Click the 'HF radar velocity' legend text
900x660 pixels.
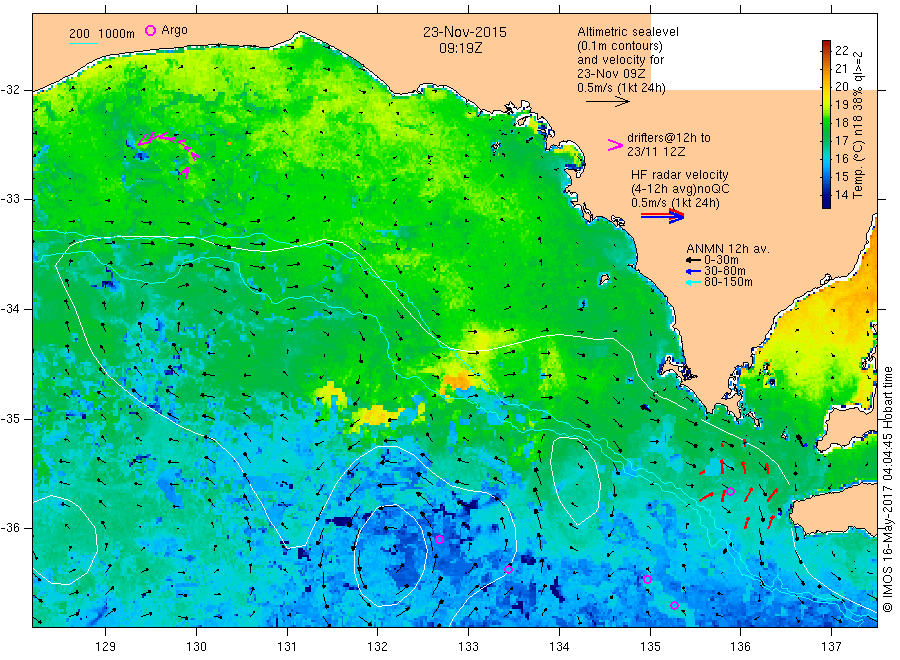(680, 174)
